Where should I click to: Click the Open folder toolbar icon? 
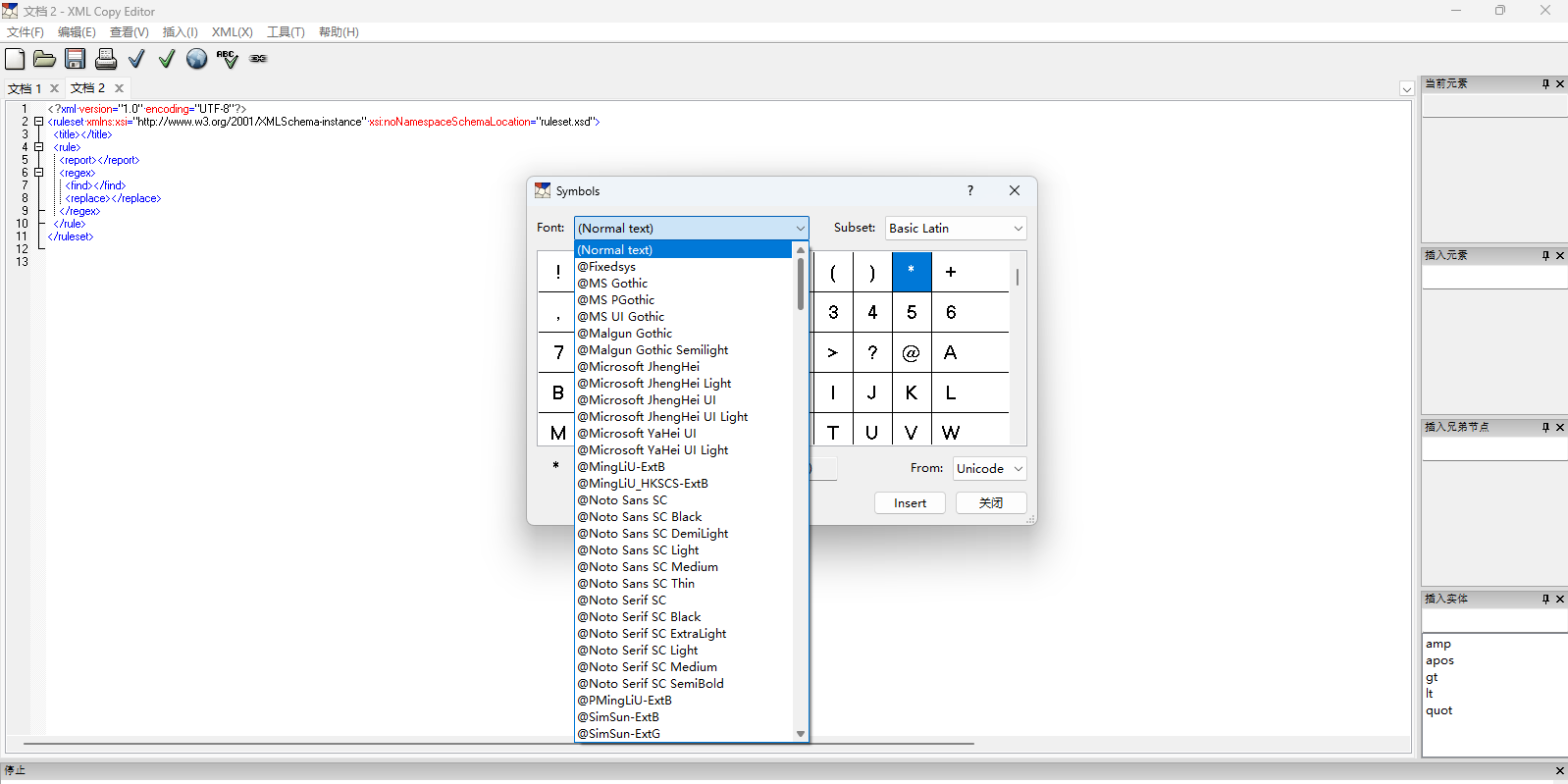coord(44,59)
